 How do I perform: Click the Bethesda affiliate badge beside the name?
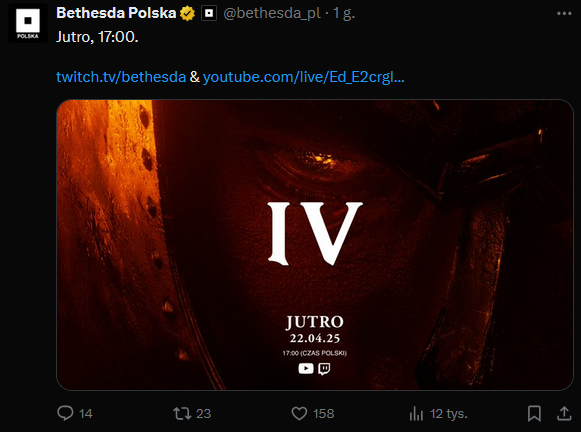[209, 14]
